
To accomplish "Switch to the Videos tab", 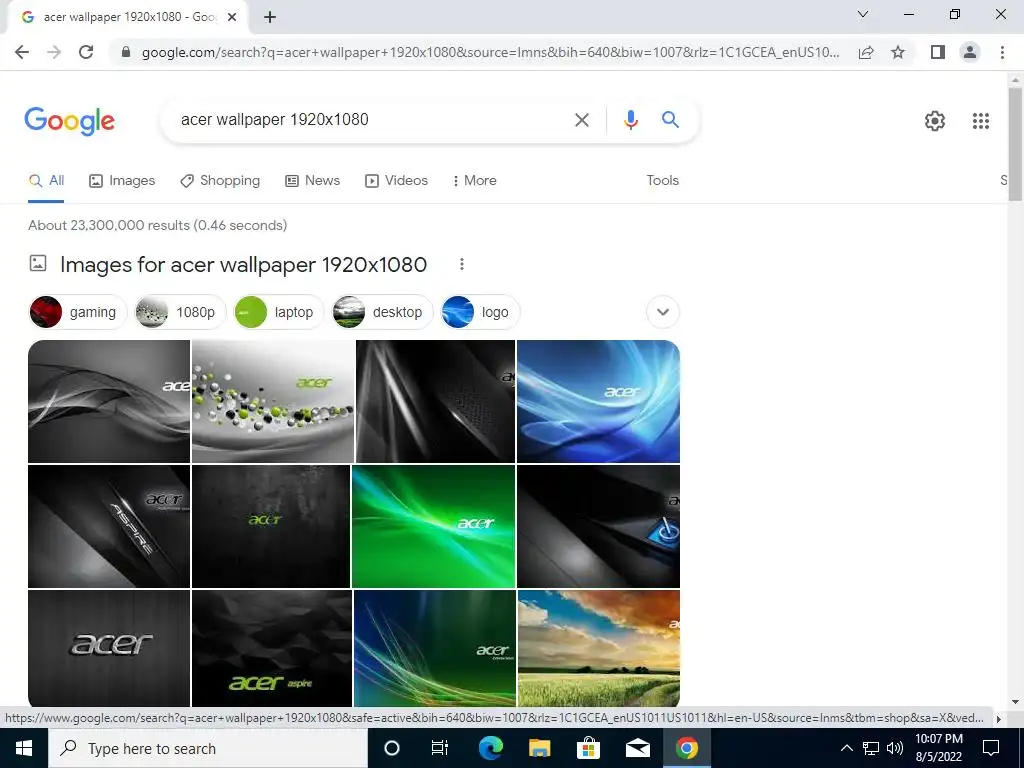I will [x=396, y=180].
